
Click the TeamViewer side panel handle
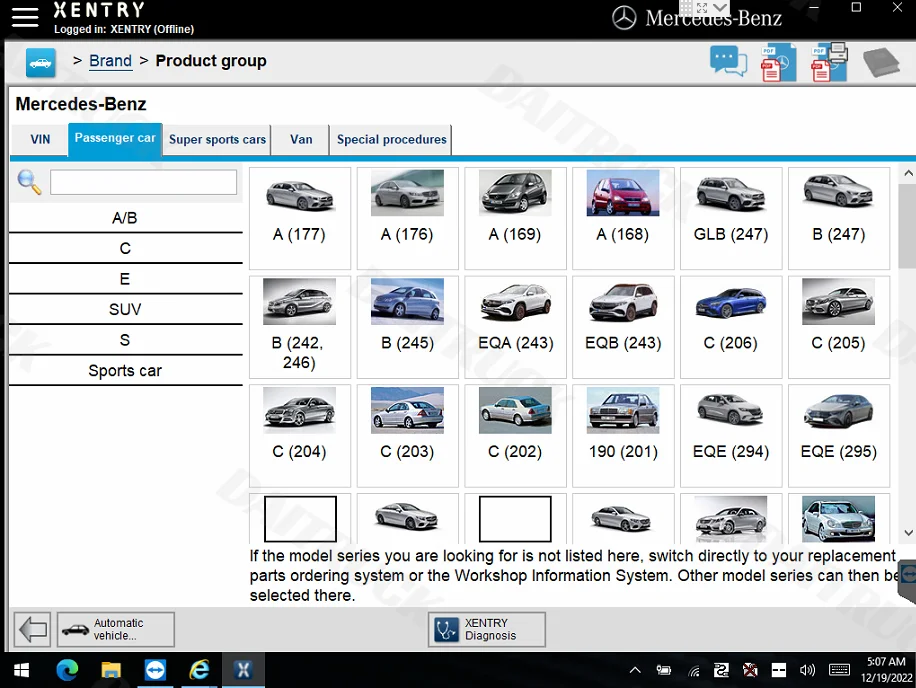907,581
